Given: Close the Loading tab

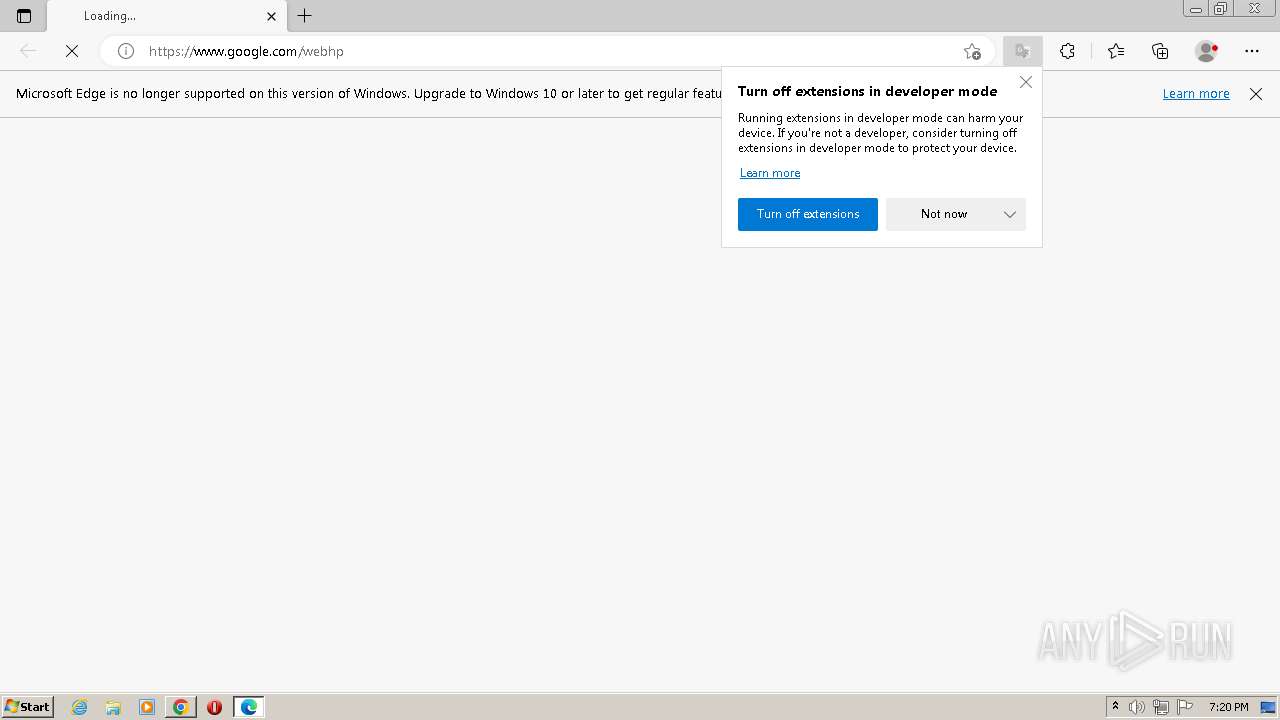Looking at the screenshot, I should click(x=271, y=16).
